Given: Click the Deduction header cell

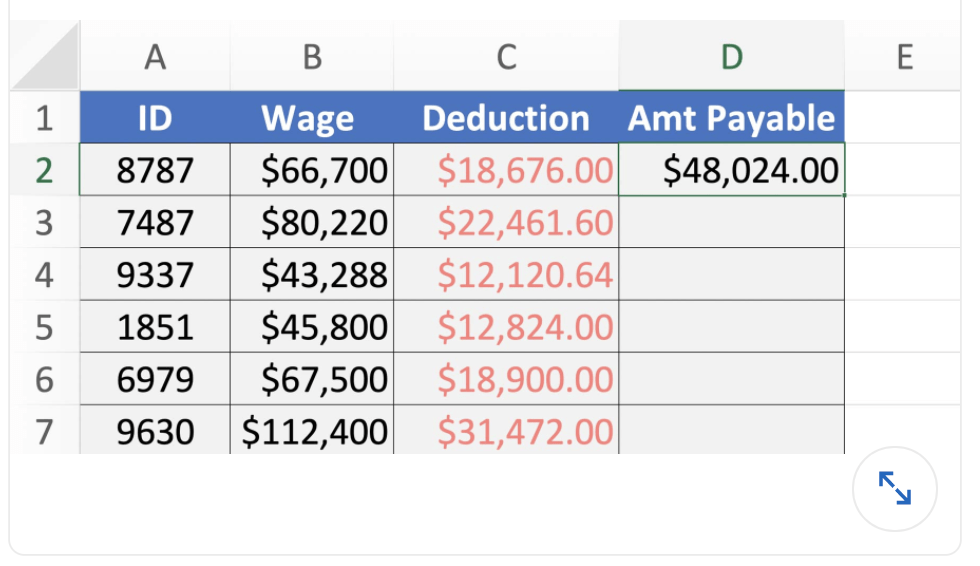Looking at the screenshot, I should pos(506,118).
